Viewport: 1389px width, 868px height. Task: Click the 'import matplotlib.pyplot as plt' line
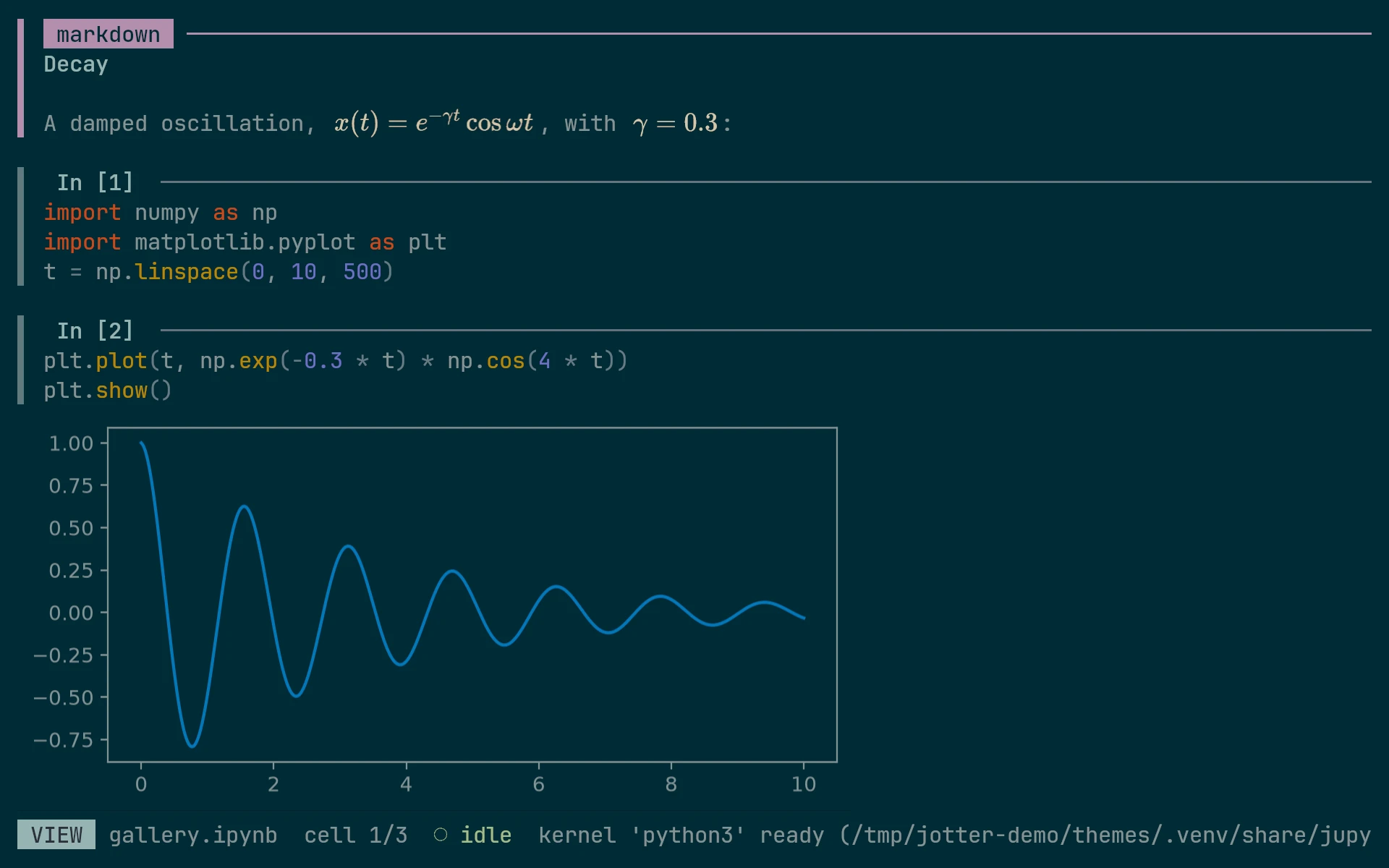pyautogui.click(x=245, y=242)
